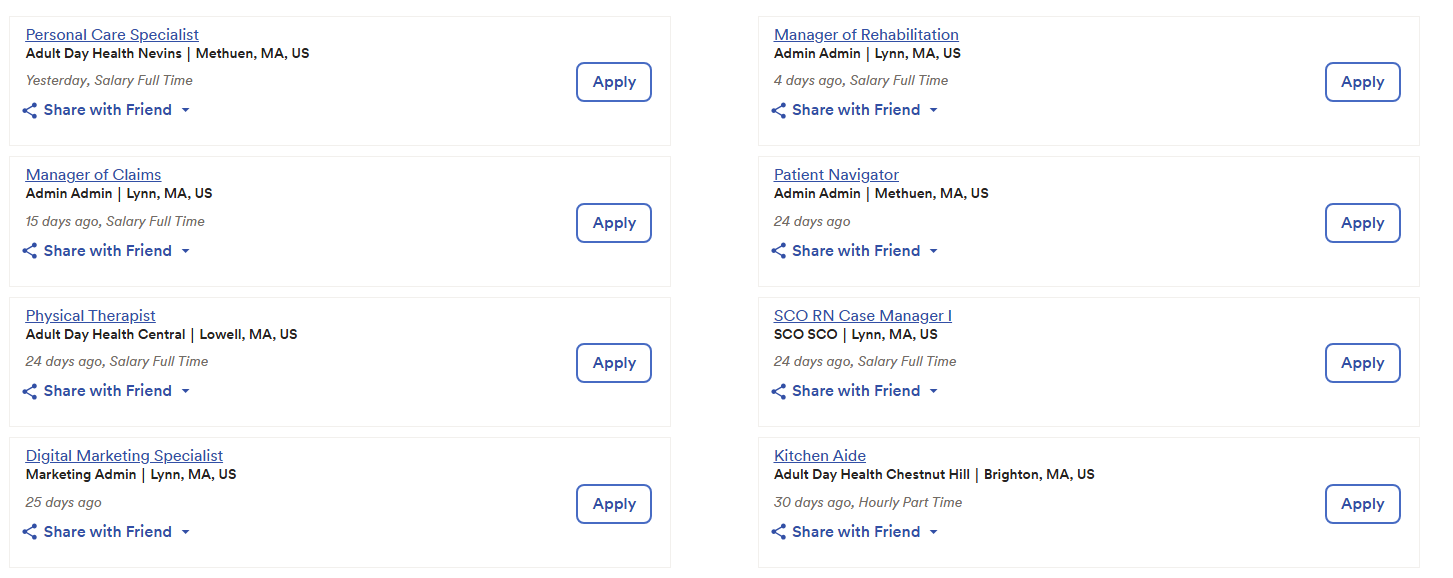Open the SCO RN Case Manager I listing
Viewport: 1453px width, 578px height.
(x=862, y=316)
